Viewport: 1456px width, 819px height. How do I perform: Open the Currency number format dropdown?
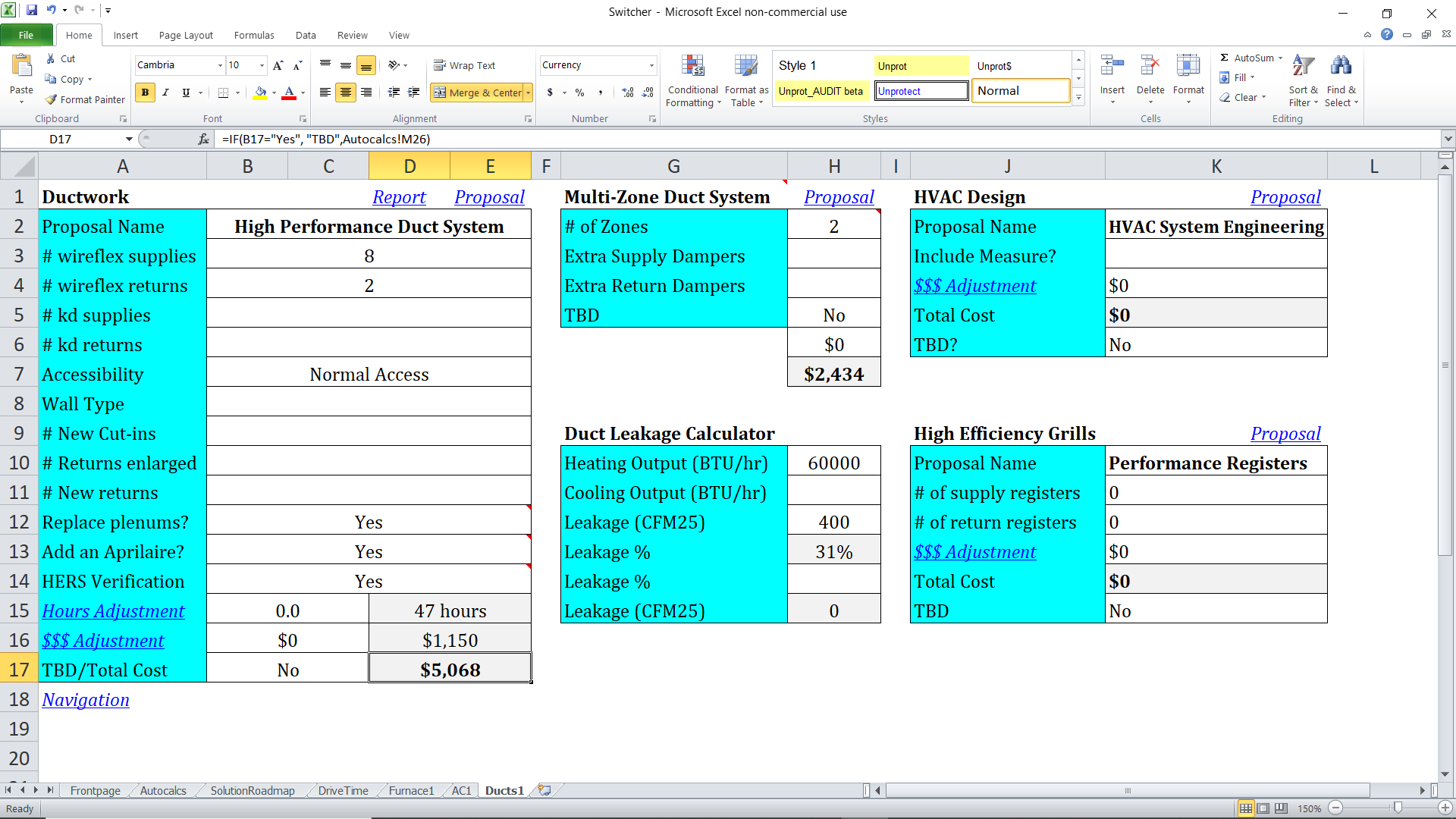[x=651, y=65]
